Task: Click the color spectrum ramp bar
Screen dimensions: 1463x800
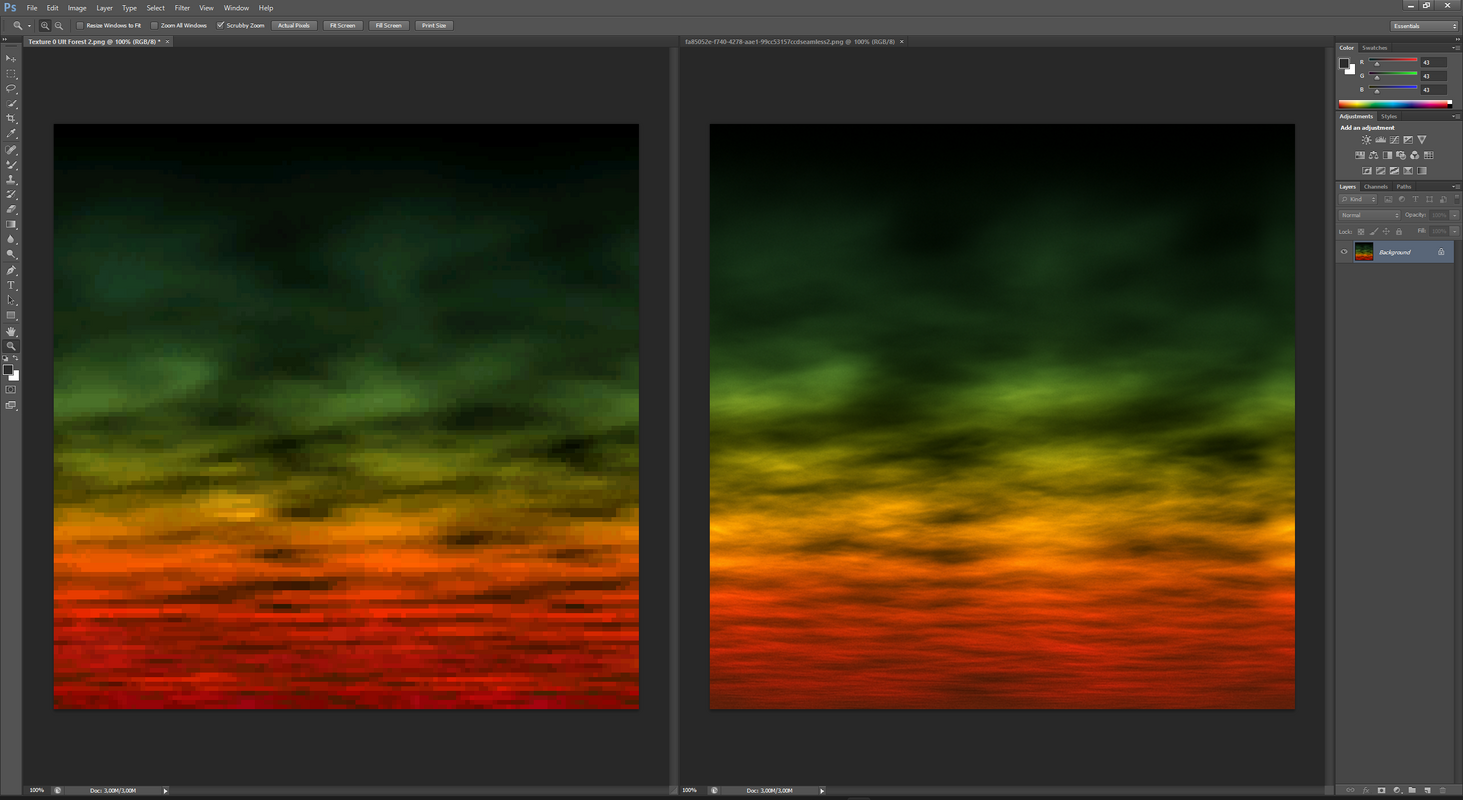Action: click(1395, 104)
